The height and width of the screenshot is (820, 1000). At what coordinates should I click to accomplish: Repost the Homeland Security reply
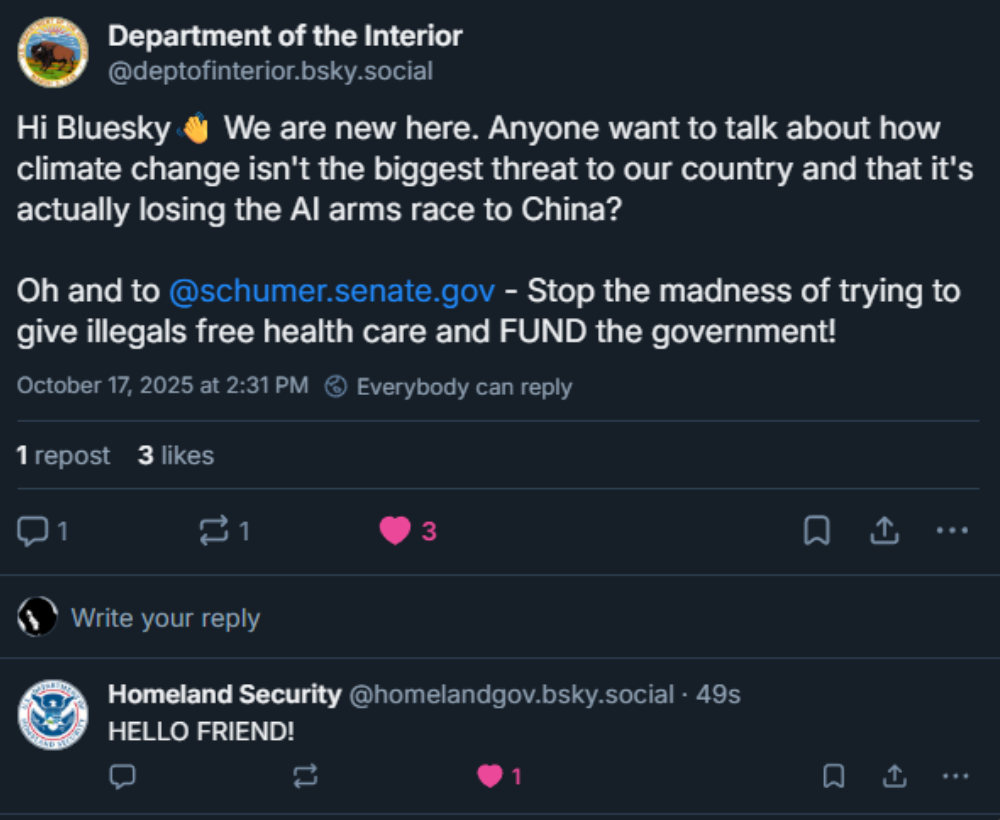pos(305,776)
